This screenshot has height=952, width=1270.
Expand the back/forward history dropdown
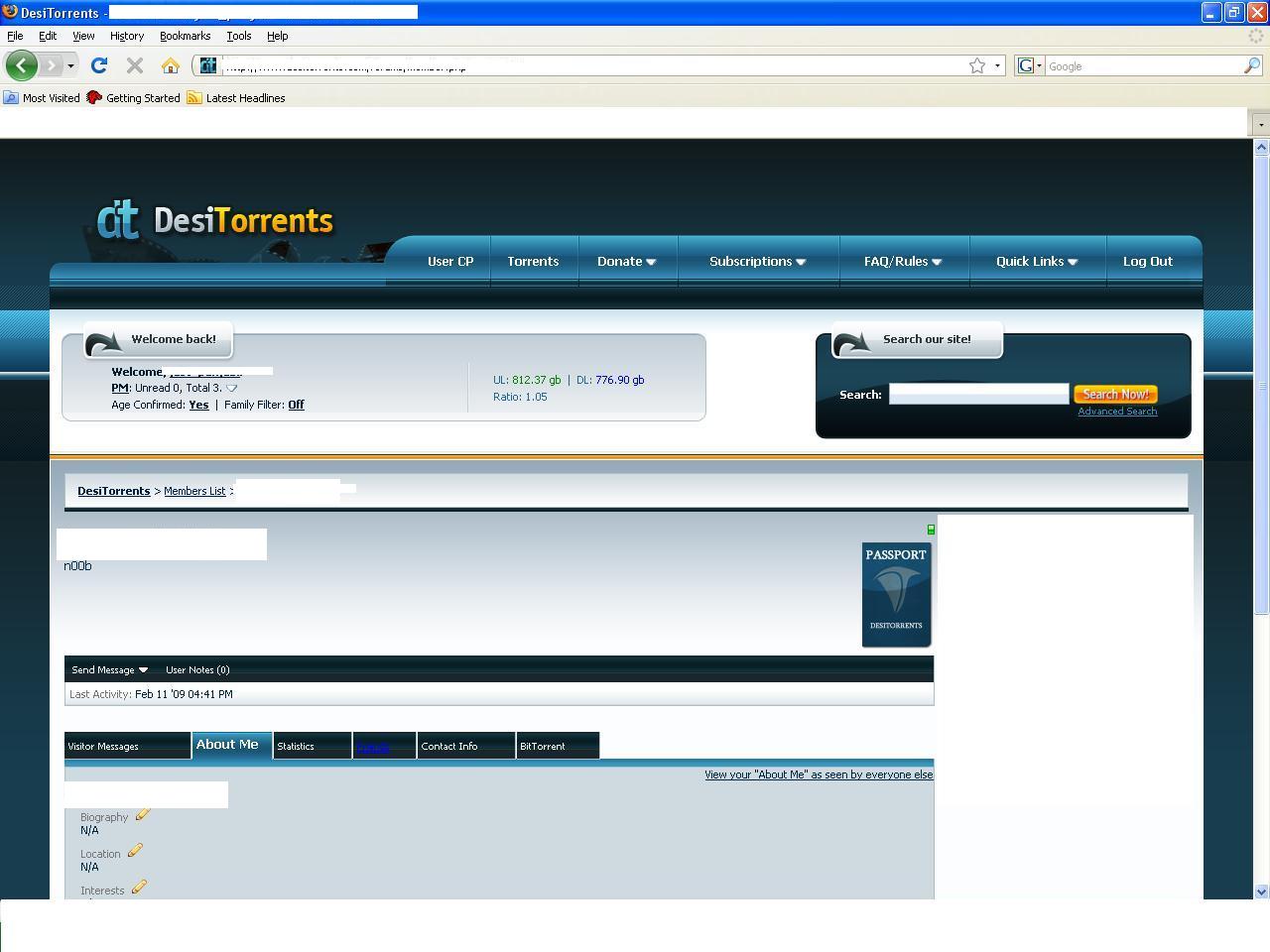tap(70, 65)
